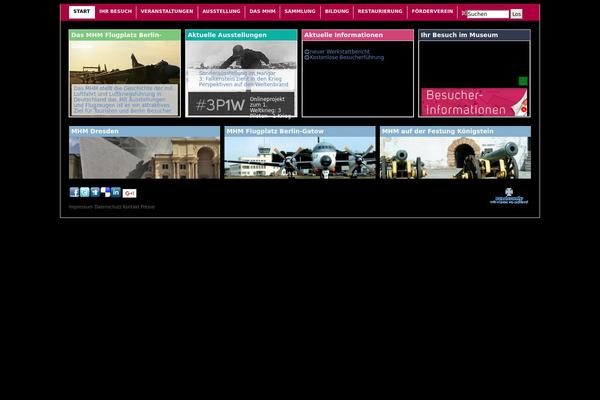Open the MHM Flugplatz Berlin-Gatow airplane image
This screenshot has height=400, width=600.
[x=300, y=158]
